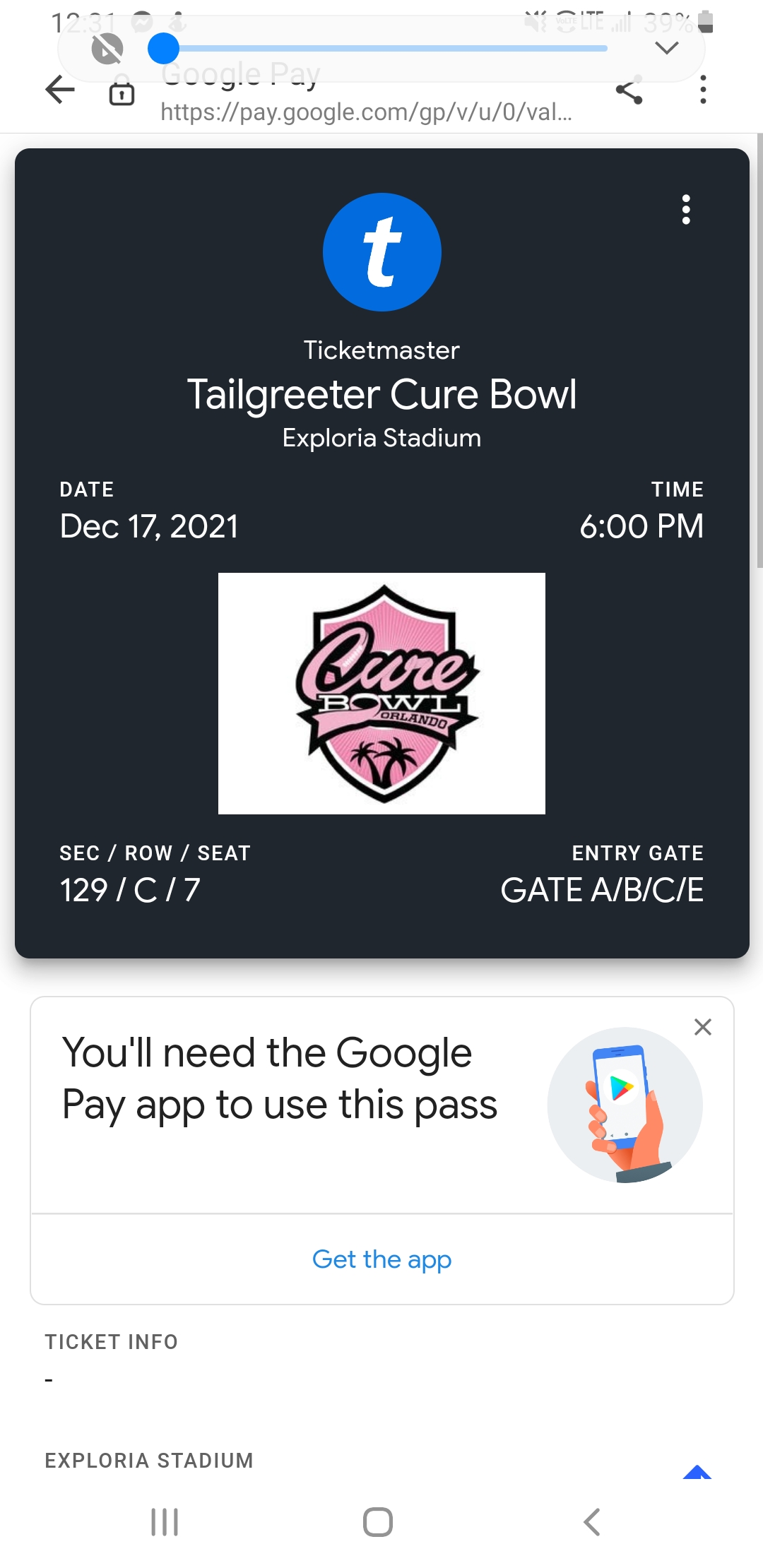This screenshot has width=763, height=1568.
Task: Open Android recent apps button
Action: pyautogui.click(x=165, y=1522)
